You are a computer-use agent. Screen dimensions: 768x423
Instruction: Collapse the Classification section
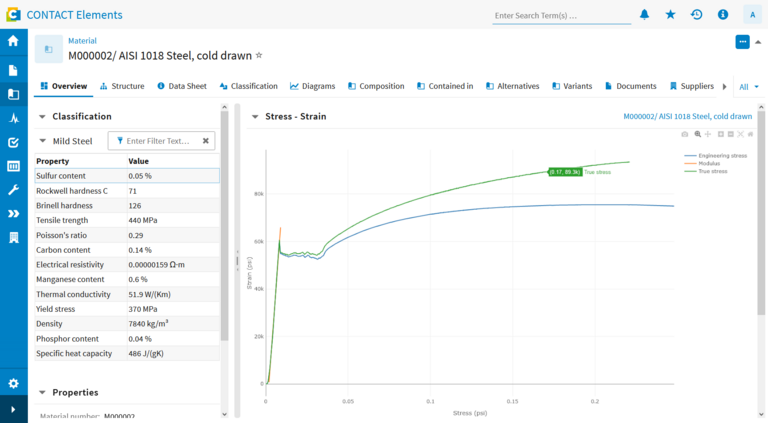tap(42, 117)
